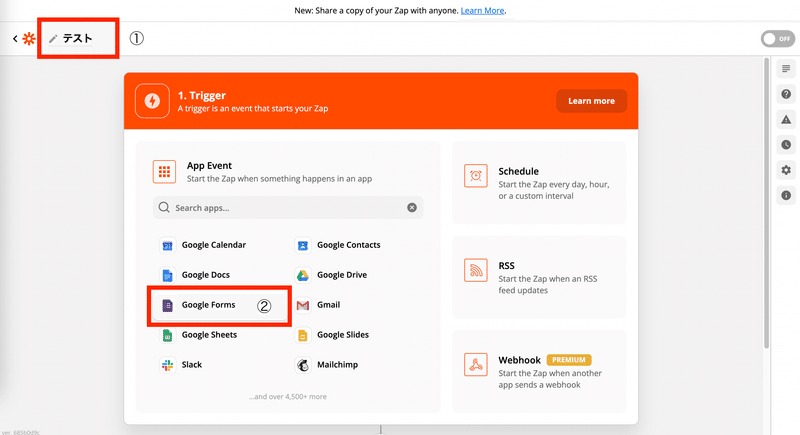Select the RSS trigger option
Image resolution: width=800 pixels, height=435 pixels.
coord(539,277)
